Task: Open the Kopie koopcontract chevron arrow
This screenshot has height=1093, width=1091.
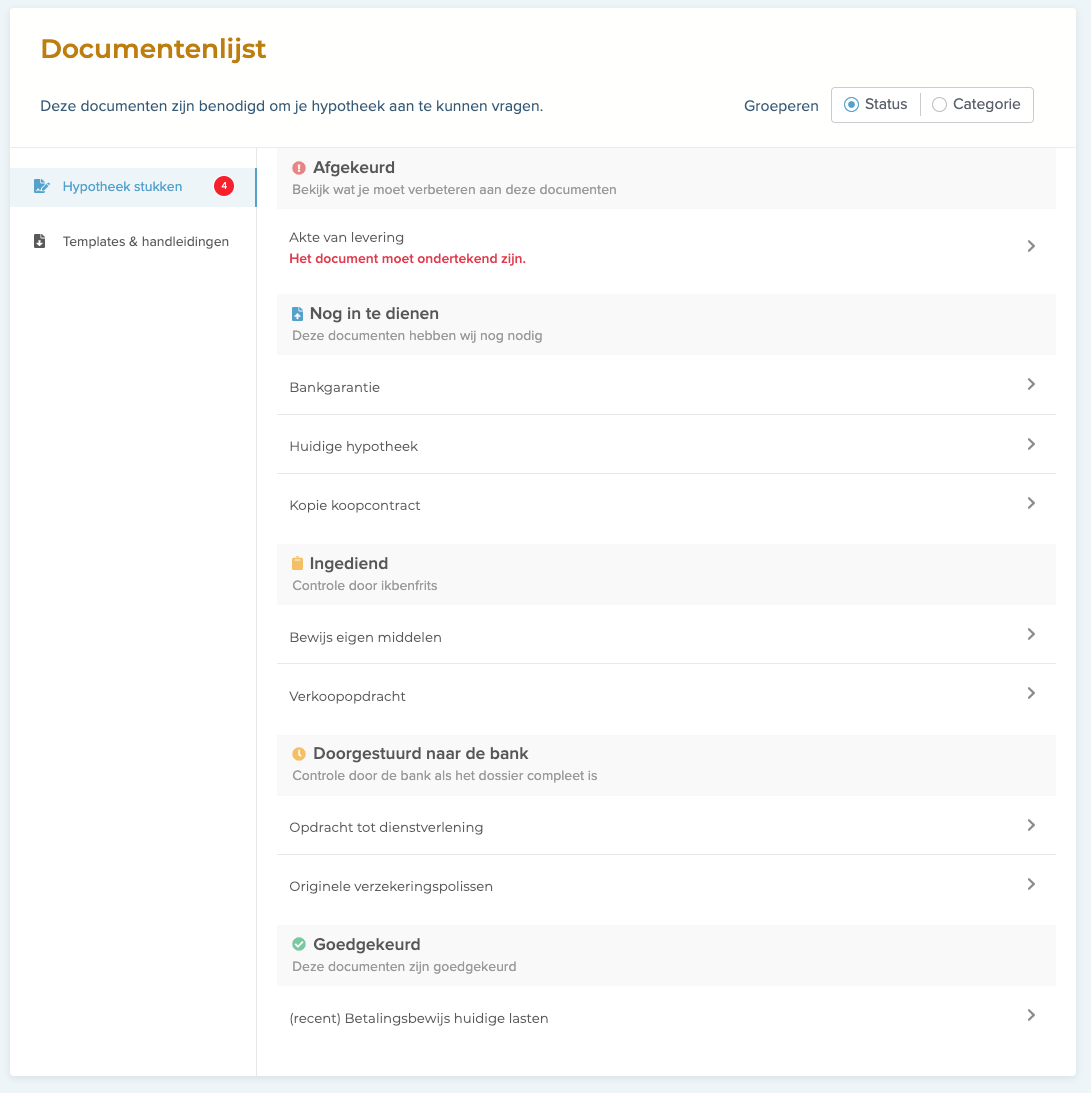Action: pyautogui.click(x=1031, y=503)
